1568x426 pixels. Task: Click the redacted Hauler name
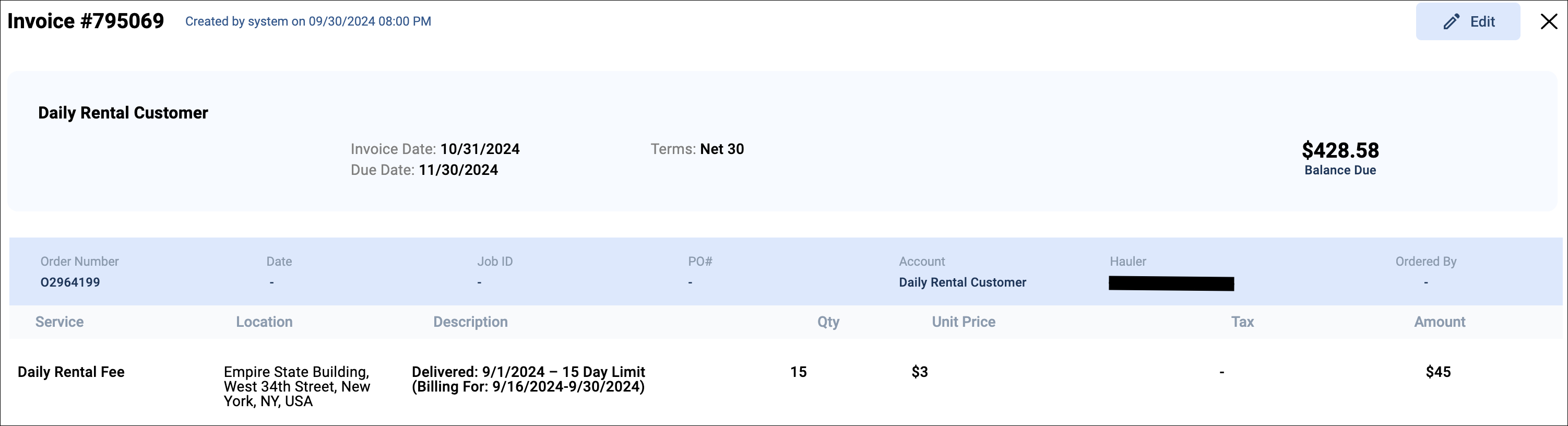(1171, 283)
